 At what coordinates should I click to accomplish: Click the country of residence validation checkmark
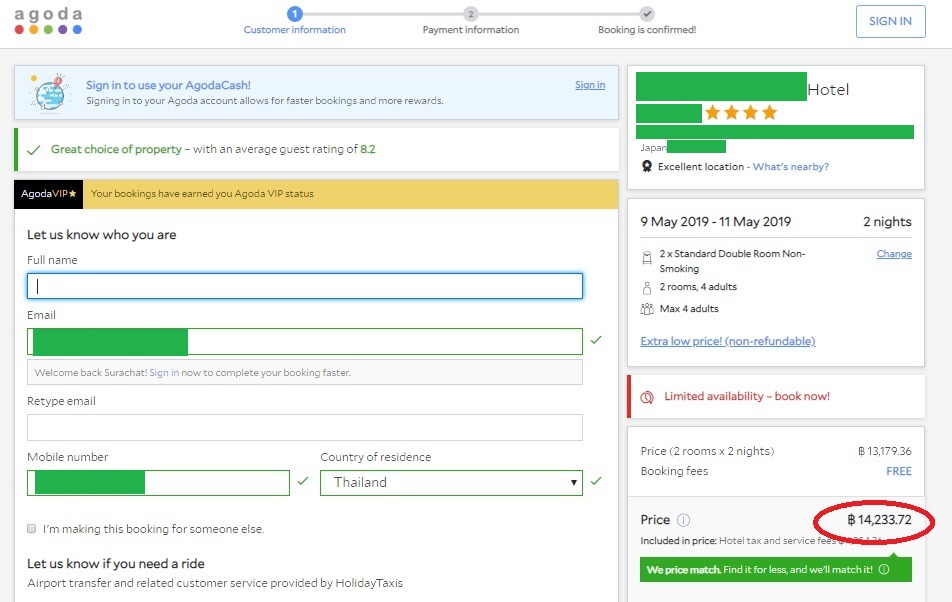tap(596, 481)
